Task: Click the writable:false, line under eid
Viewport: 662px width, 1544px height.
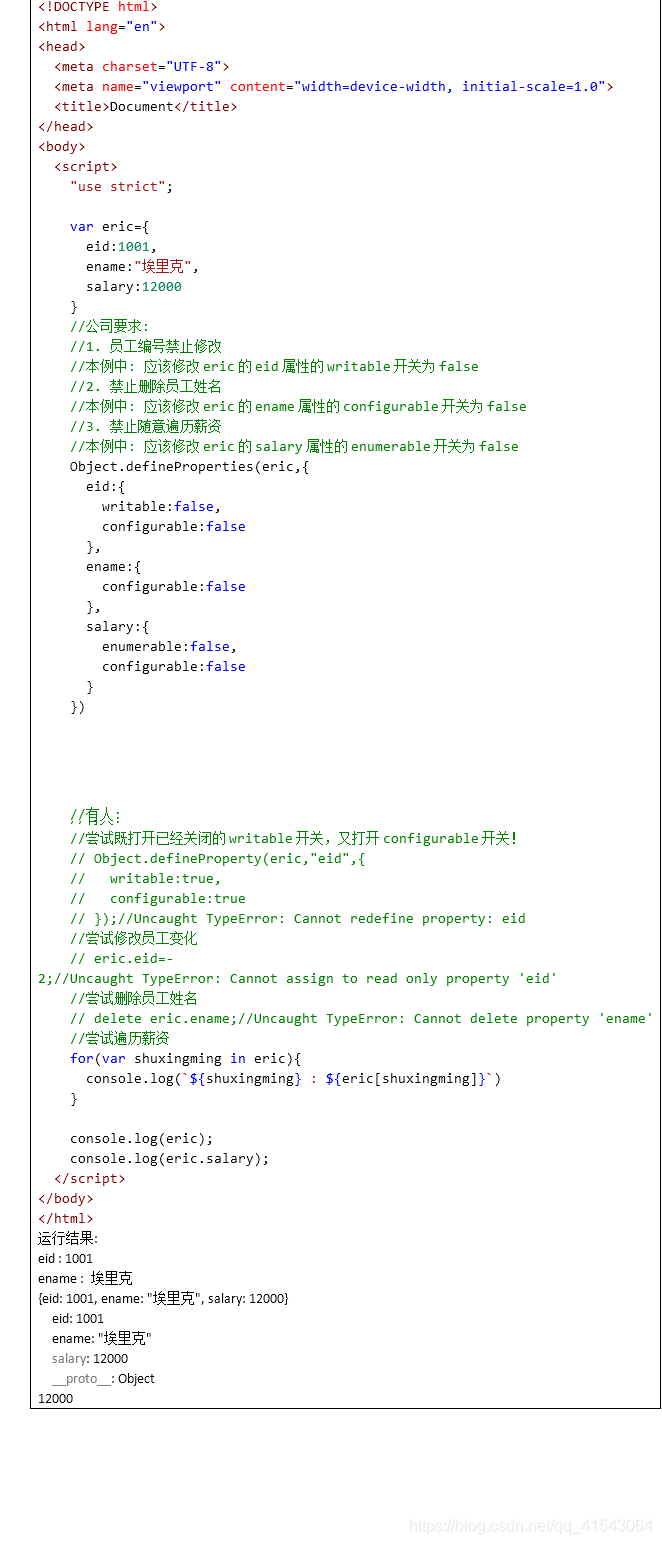Action: click(x=161, y=506)
